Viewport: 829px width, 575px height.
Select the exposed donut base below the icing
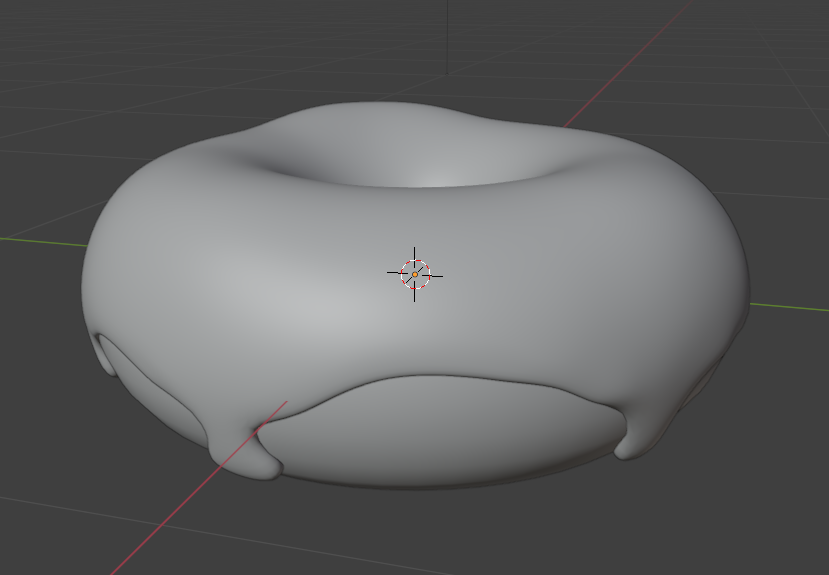pyautogui.click(x=439, y=433)
